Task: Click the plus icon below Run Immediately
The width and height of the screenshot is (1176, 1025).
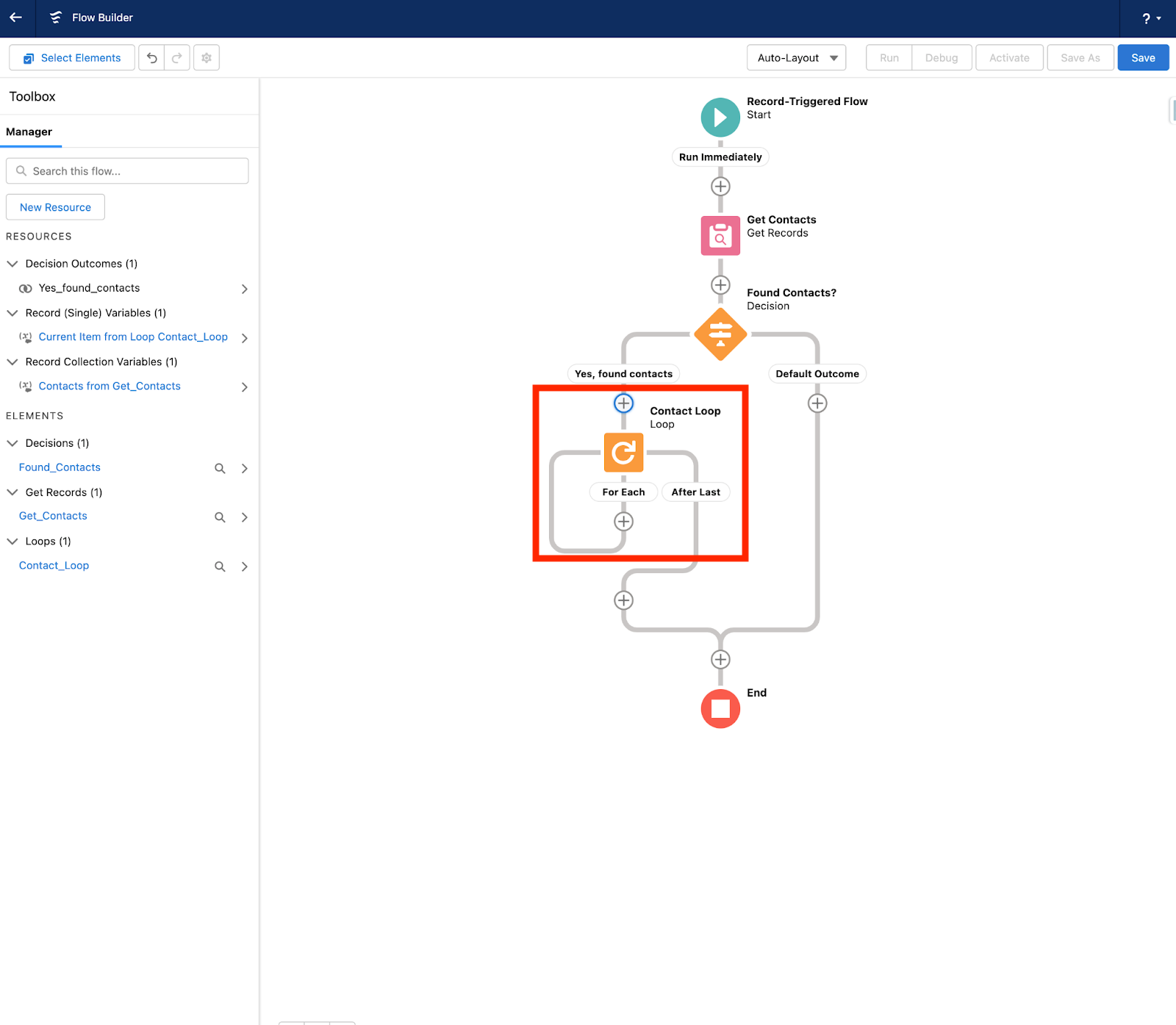Action: coord(720,186)
